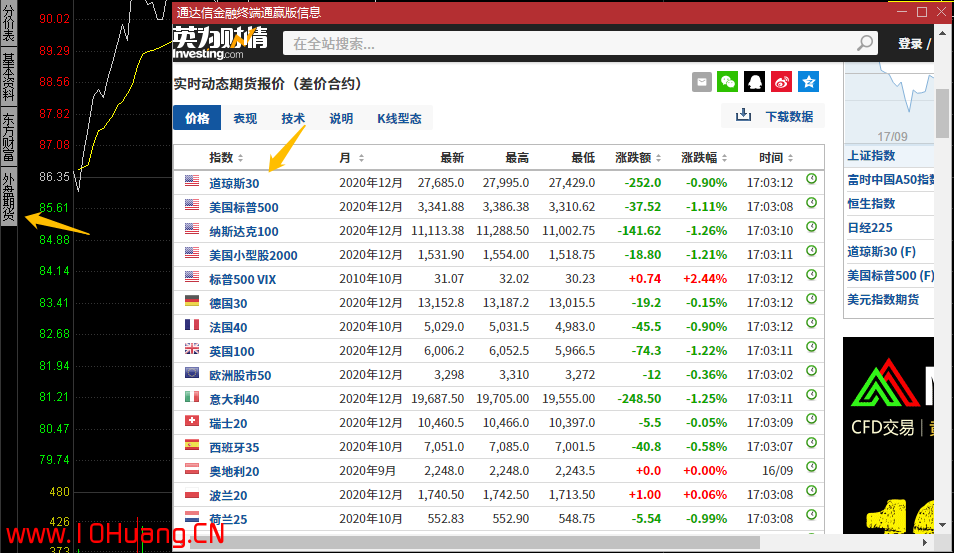Screen dimensions: 954x553
Task: Sort table by 涨跌额 column
Action: click(x=638, y=158)
